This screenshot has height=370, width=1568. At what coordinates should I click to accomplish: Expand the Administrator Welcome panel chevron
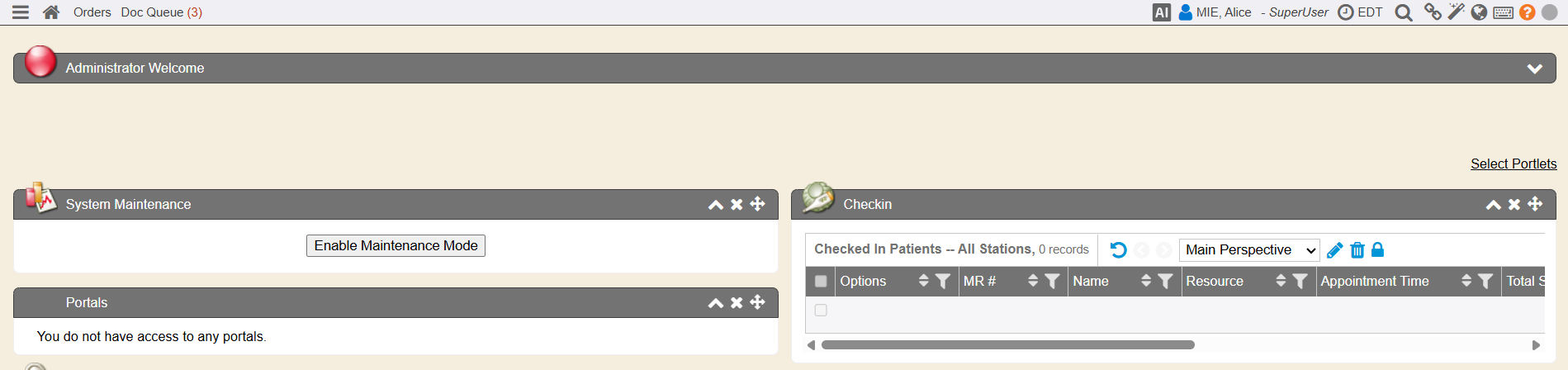(1534, 69)
